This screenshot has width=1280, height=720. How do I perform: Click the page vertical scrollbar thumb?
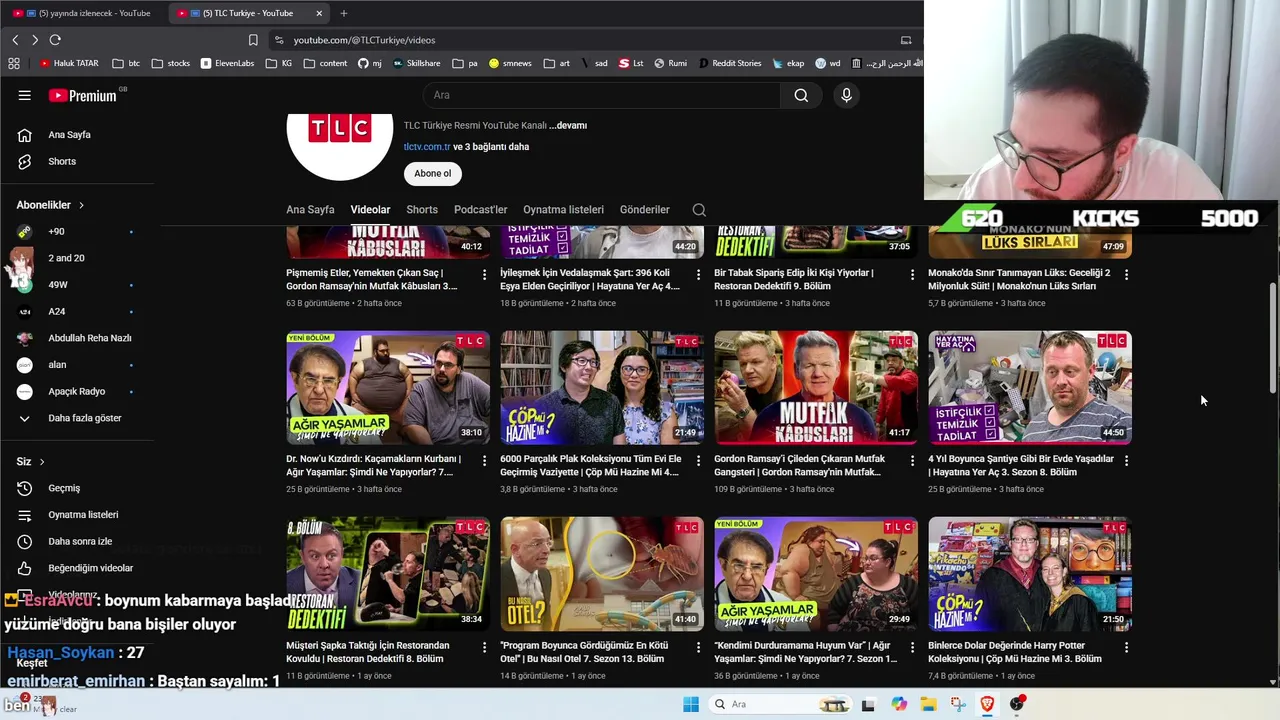click(x=1273, y=338)
